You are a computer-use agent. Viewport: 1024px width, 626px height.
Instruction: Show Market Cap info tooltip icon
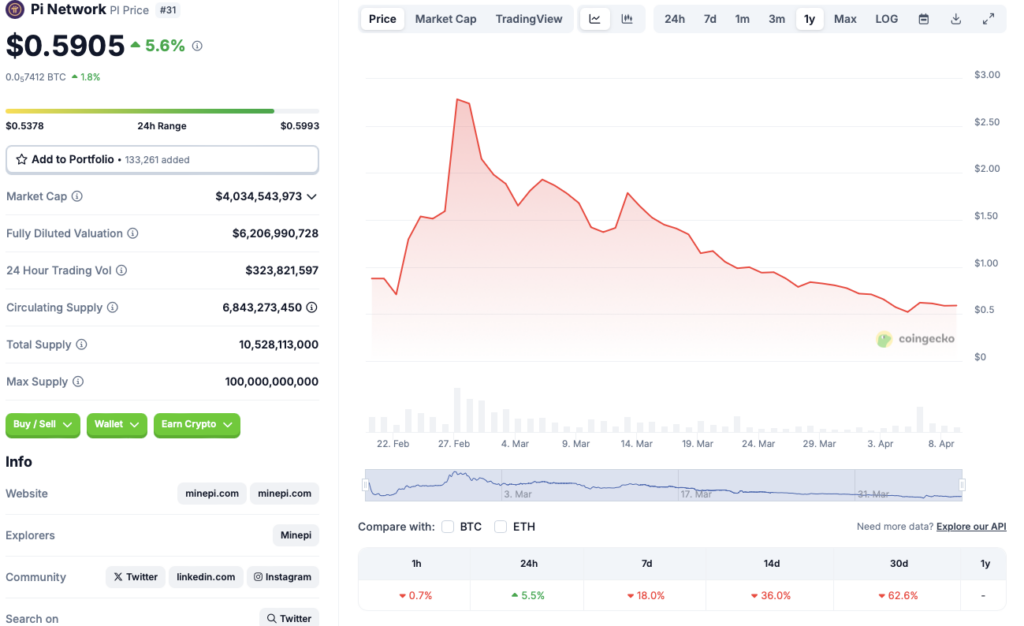tap(77, 196)
